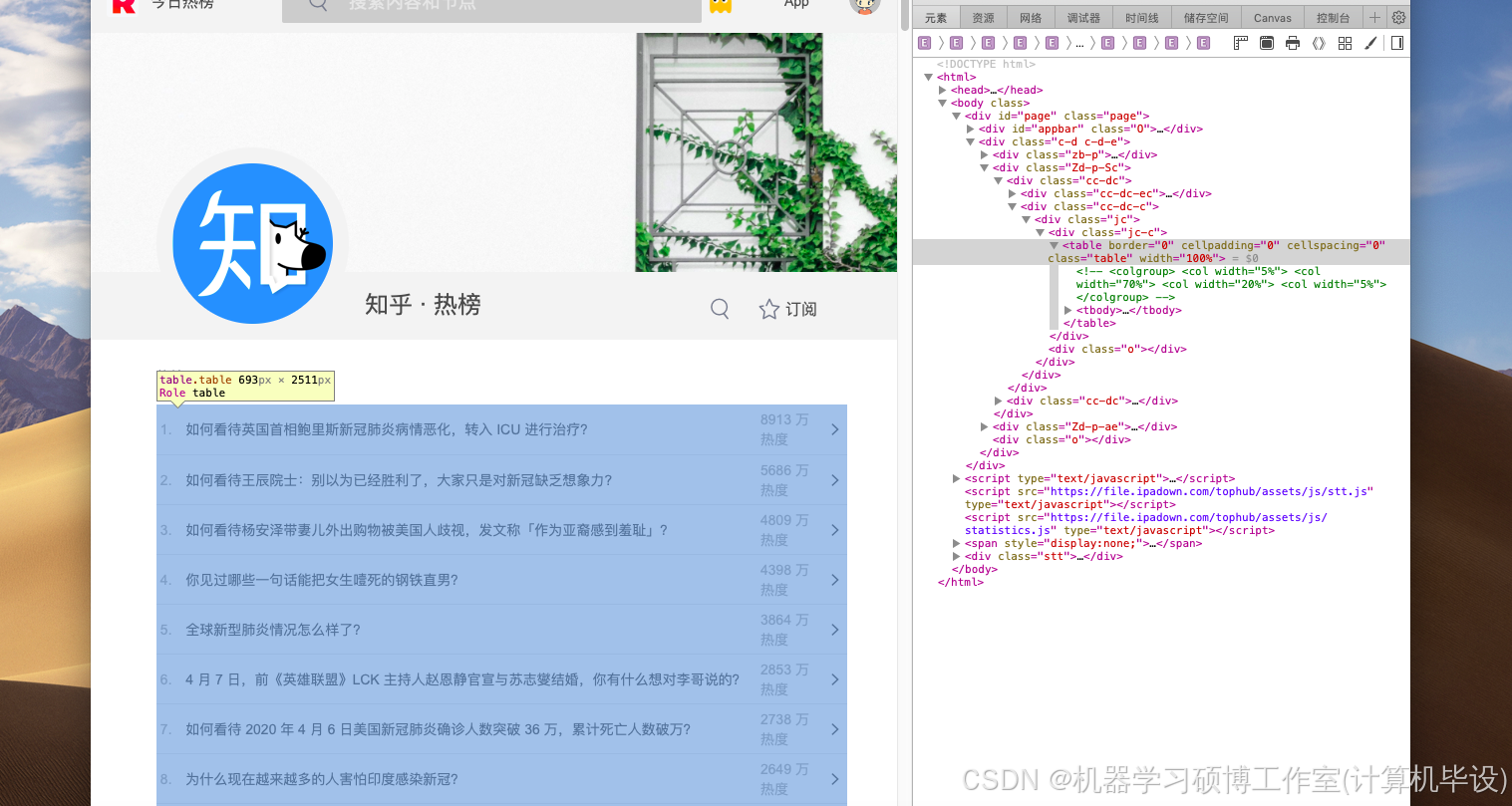Viewport: 1512px width, 806px height.
Task: Open the stt.js script source link
Action: [x=1211, y=491]
